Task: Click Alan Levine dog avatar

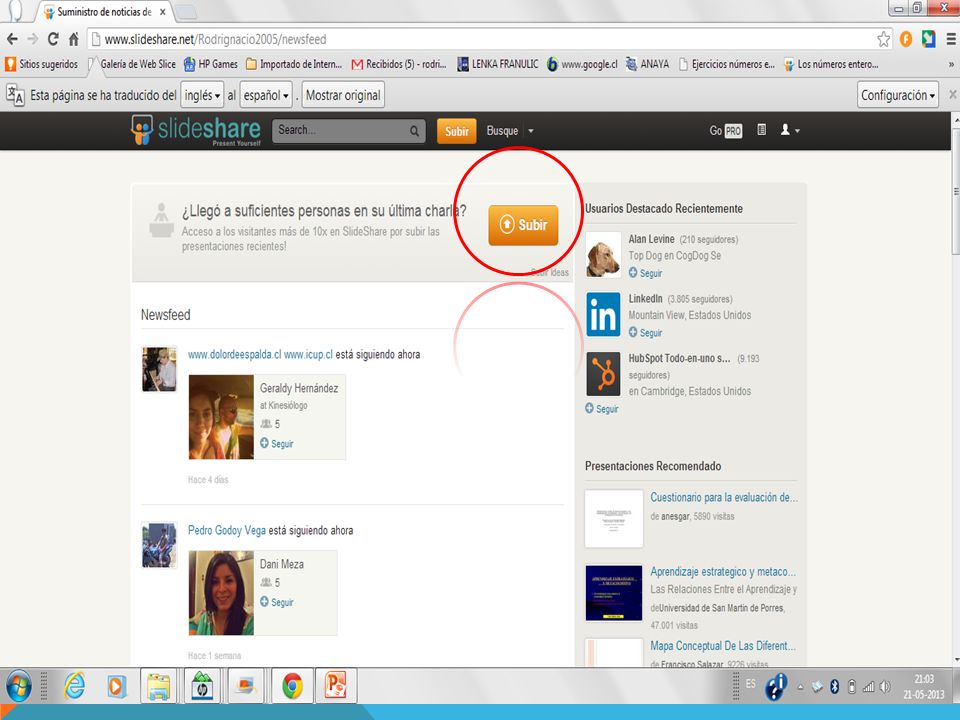Action: [603, 255]
